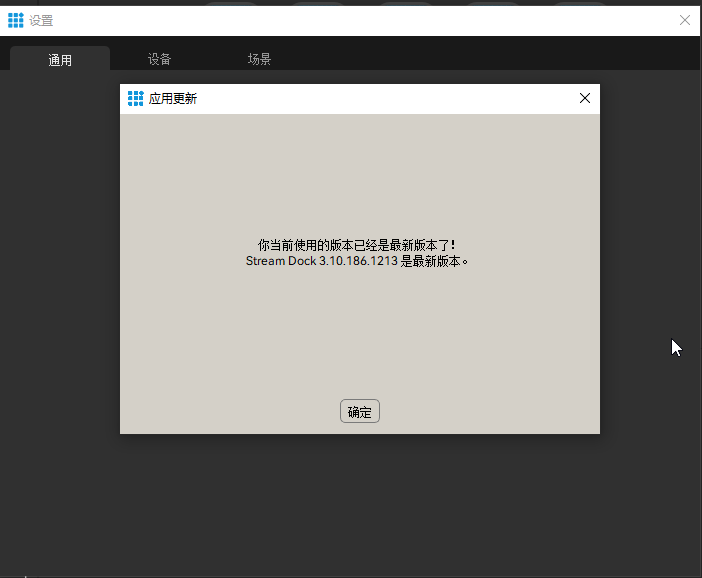
Task: Click the 应用更新 dialog title text
Action: 173,98
